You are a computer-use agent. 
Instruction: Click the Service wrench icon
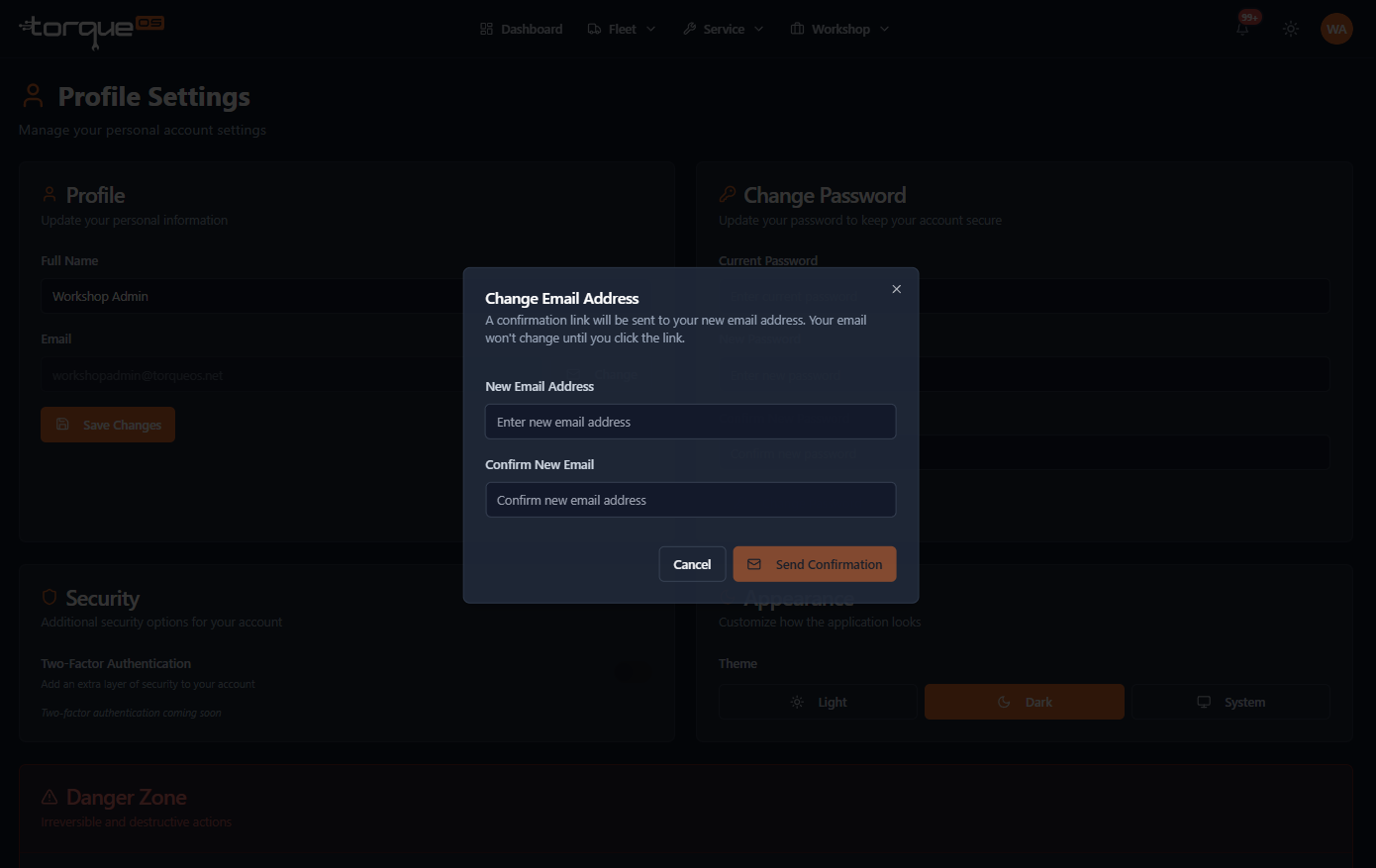[690, 29]
